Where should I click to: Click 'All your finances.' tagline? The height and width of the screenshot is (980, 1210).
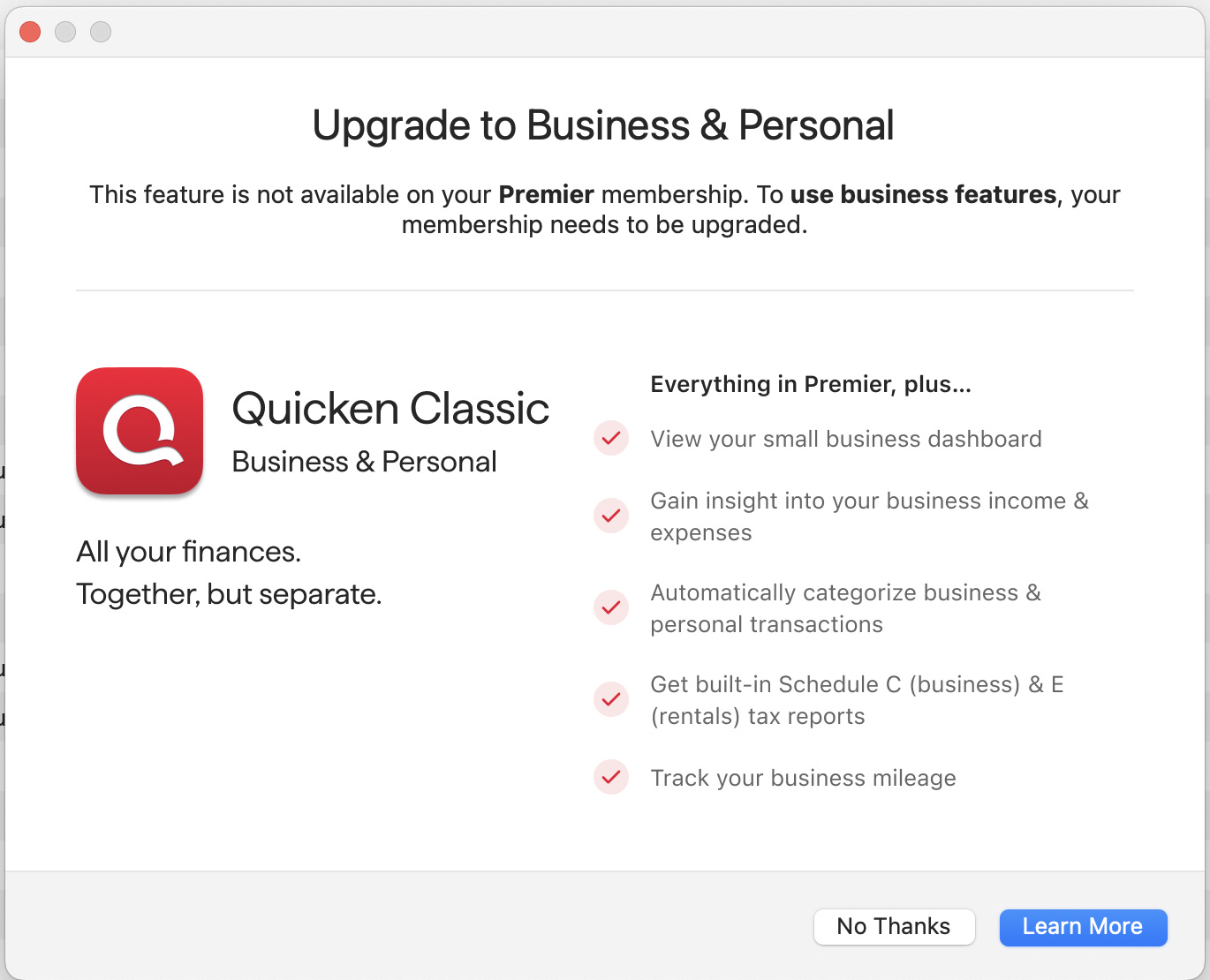coord(189,552)
